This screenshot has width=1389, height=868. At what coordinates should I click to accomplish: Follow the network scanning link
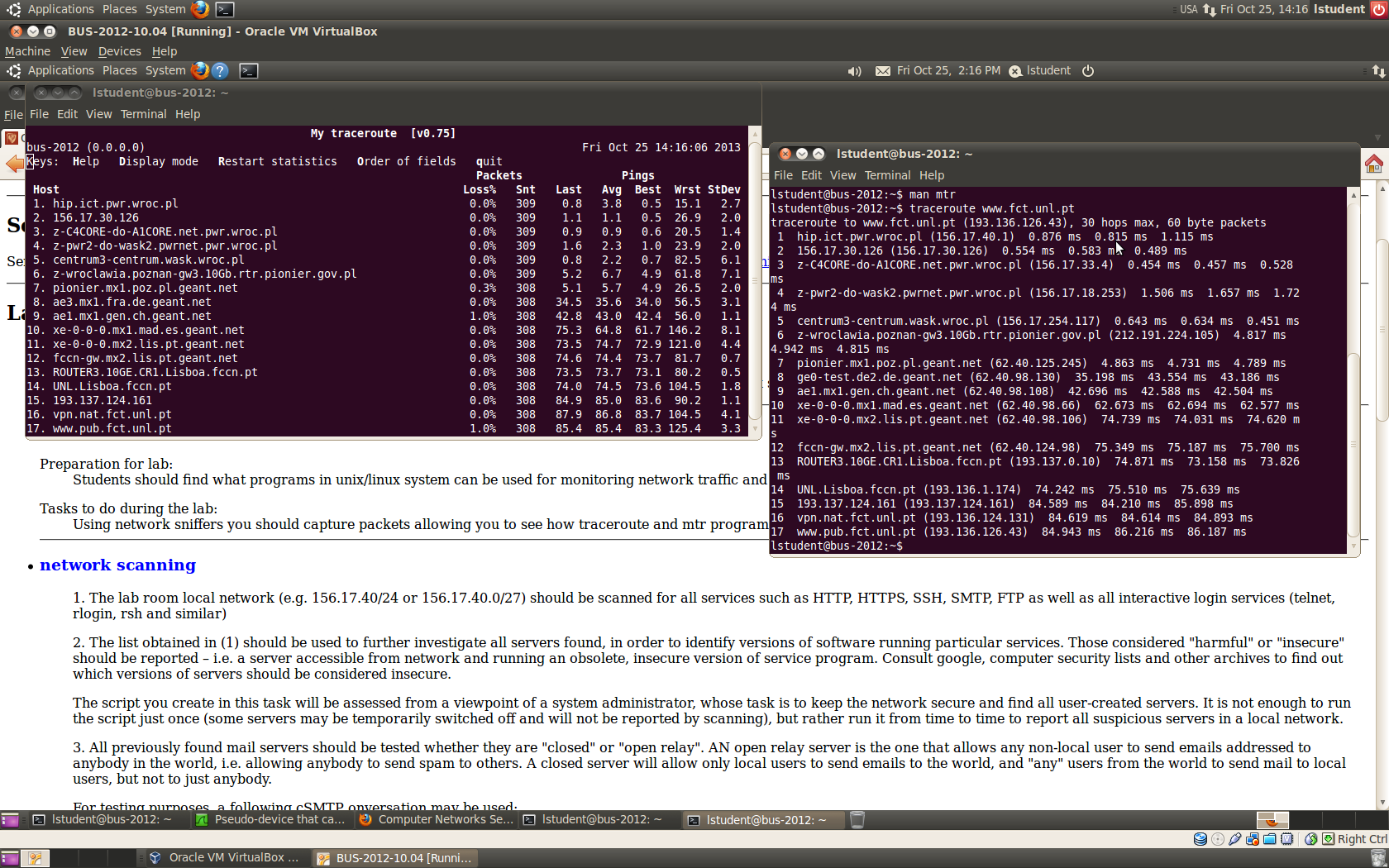pos(117,565)
